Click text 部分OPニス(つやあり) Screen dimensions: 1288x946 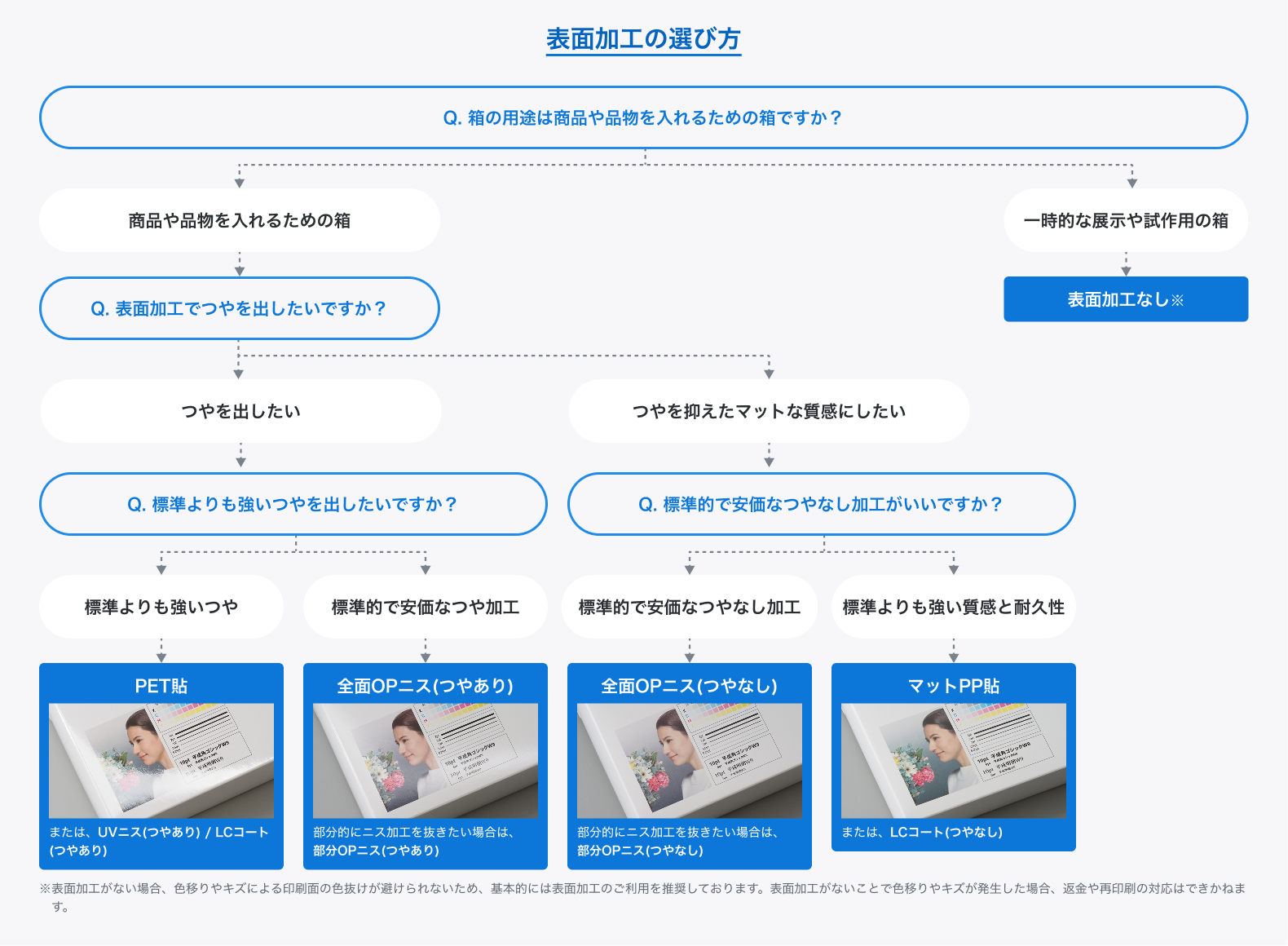[x=377, y=850]
